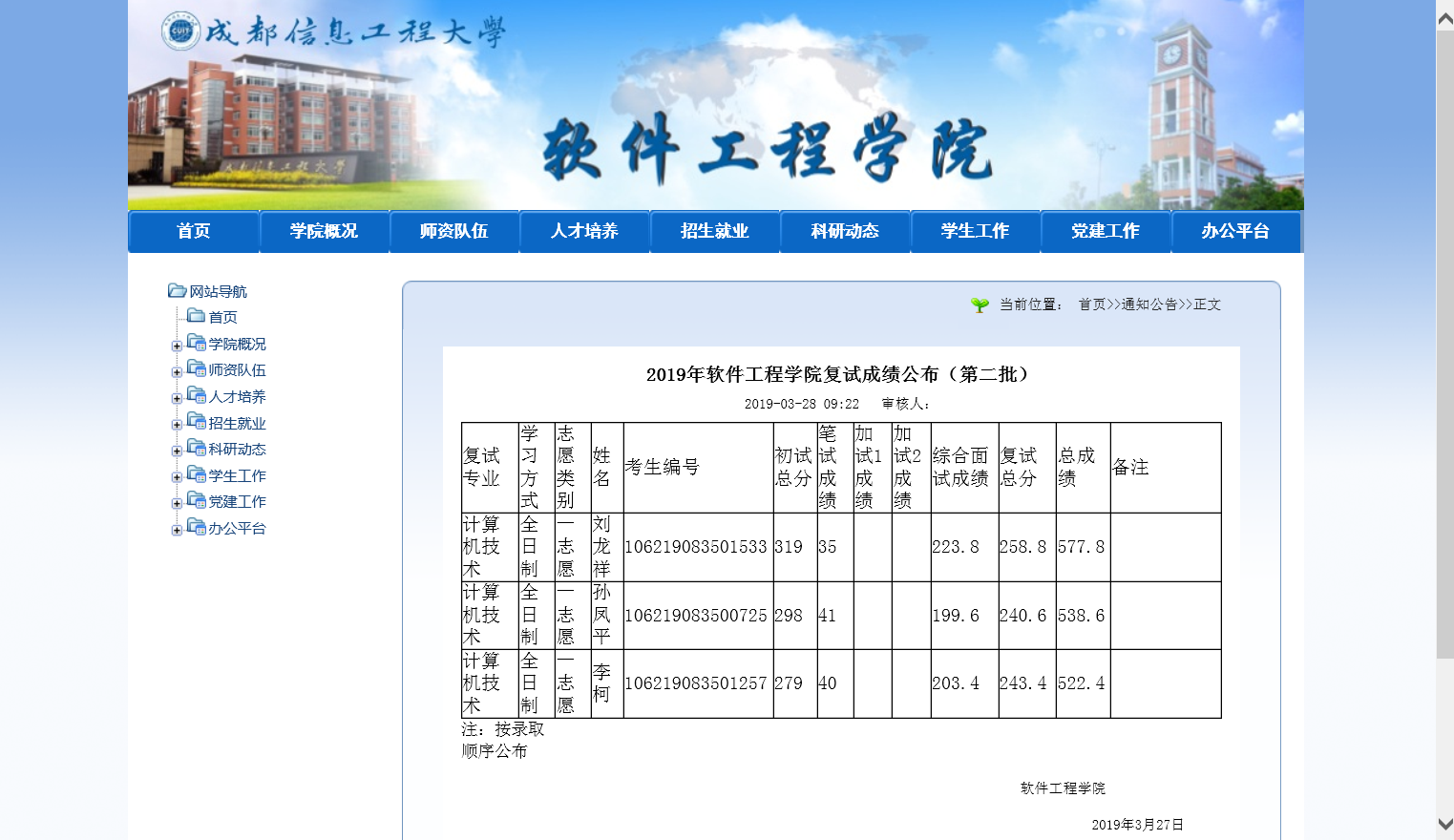1454x840 pixels.
Task: Open the 招生就业 navigation bar tab
Action: coord(714,231)
